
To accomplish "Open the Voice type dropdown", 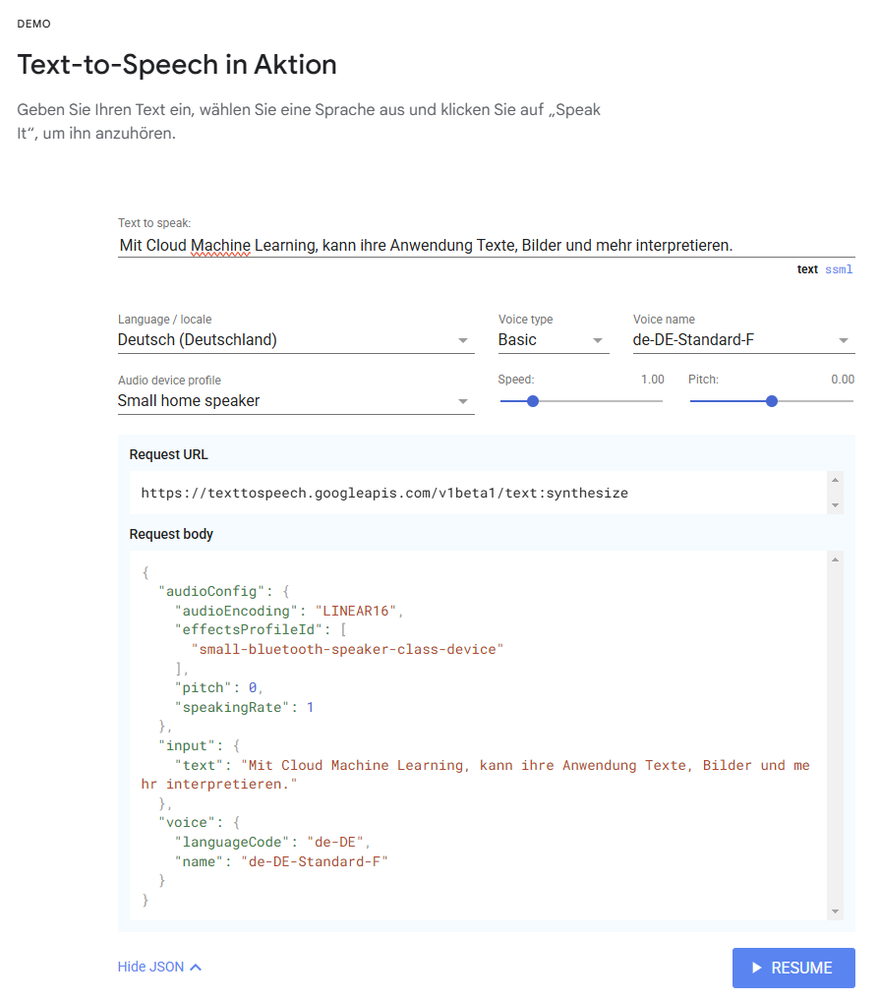I will [x=553, y=340].
